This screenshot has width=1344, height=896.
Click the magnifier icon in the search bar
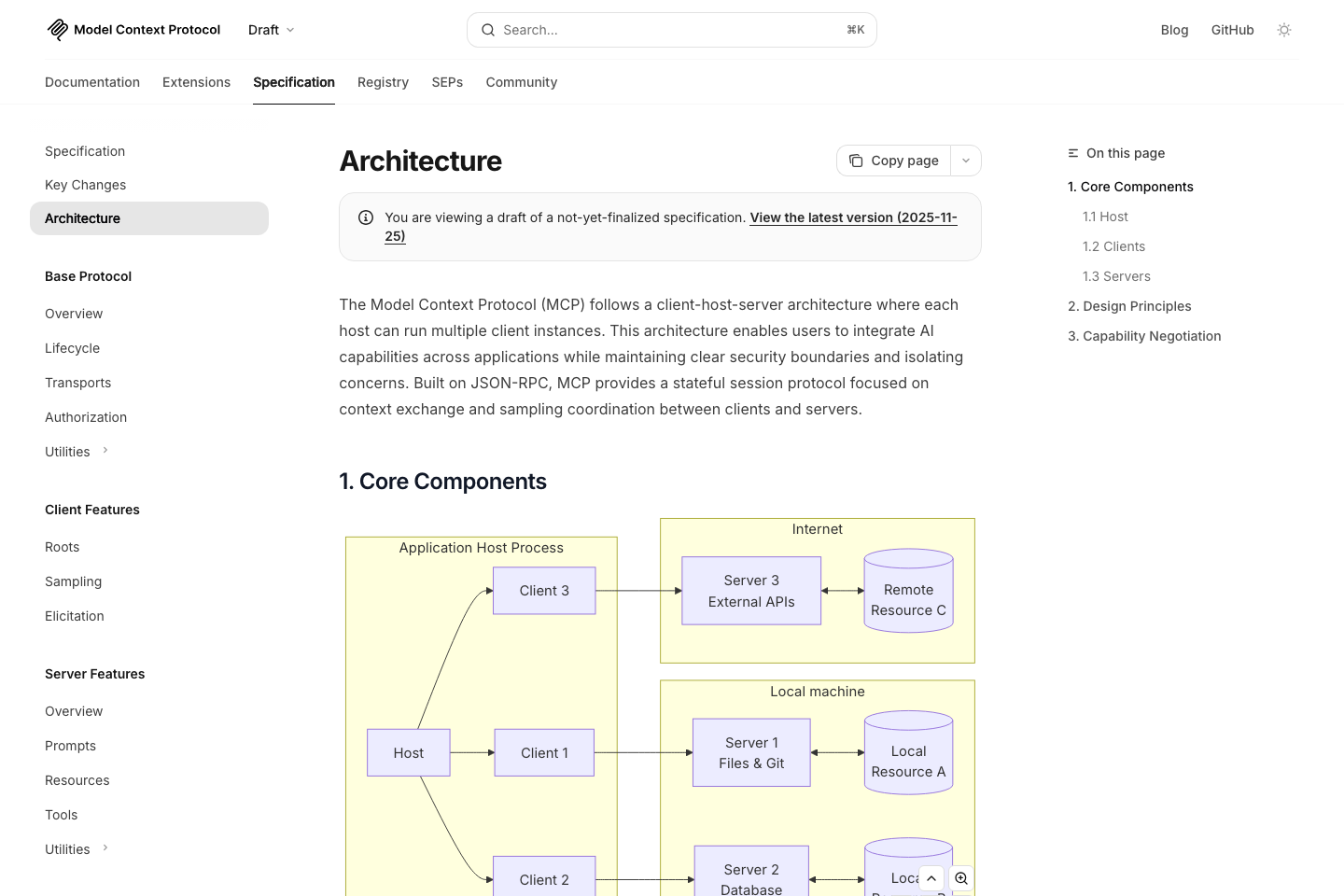488,30
